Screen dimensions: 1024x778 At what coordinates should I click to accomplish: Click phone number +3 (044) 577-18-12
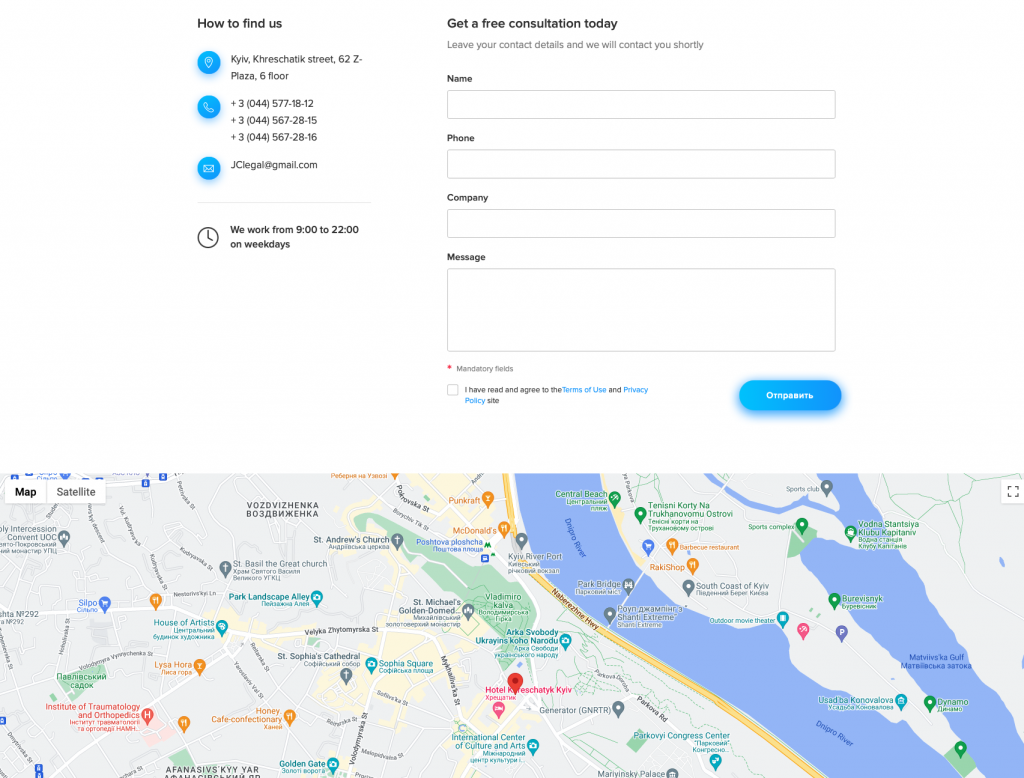(x=272, y=104)
